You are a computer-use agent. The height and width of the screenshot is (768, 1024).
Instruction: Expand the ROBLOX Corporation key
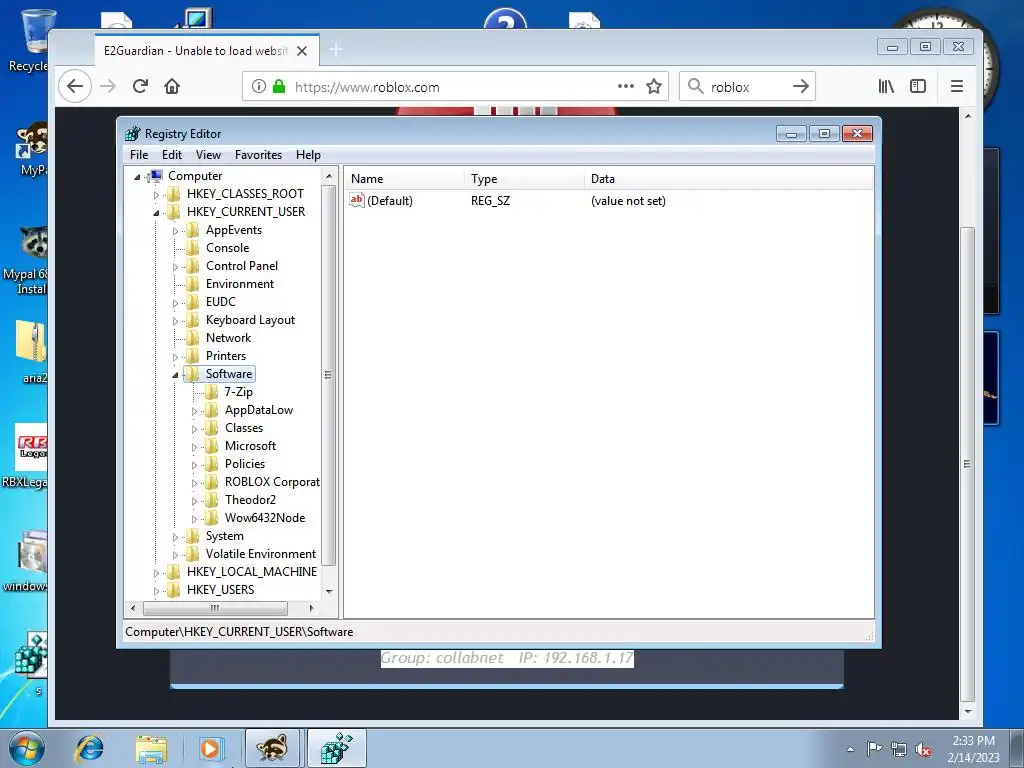click(194, 483)
